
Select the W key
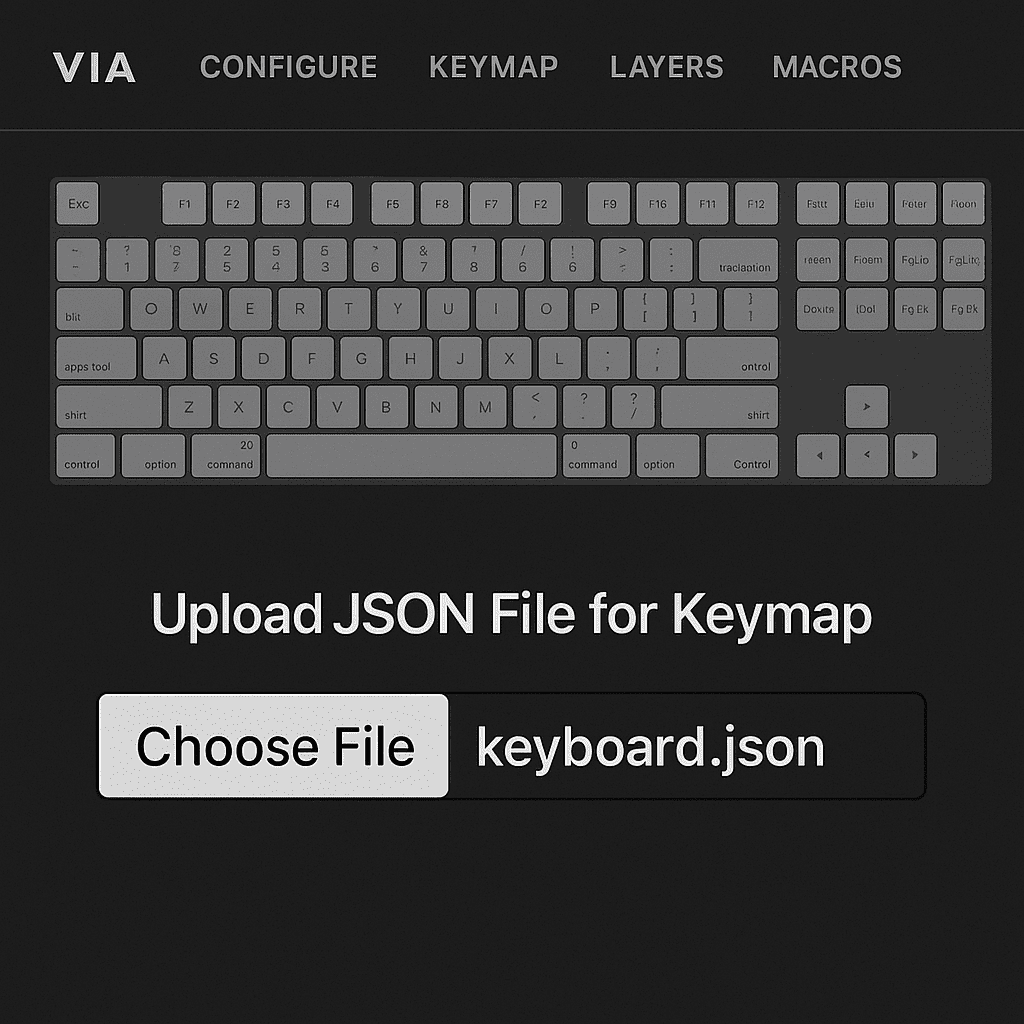click(x=200, y=309)
